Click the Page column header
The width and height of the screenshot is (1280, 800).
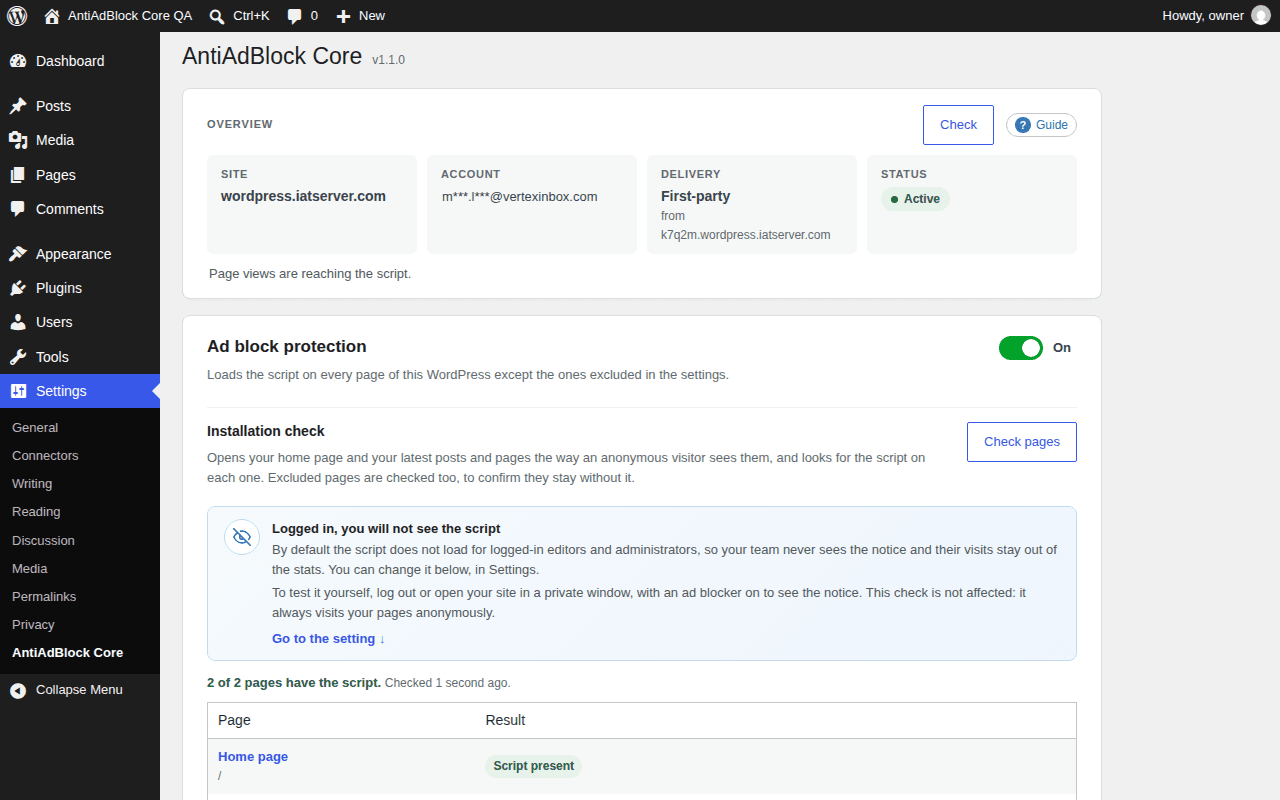(x=234, y=720)
